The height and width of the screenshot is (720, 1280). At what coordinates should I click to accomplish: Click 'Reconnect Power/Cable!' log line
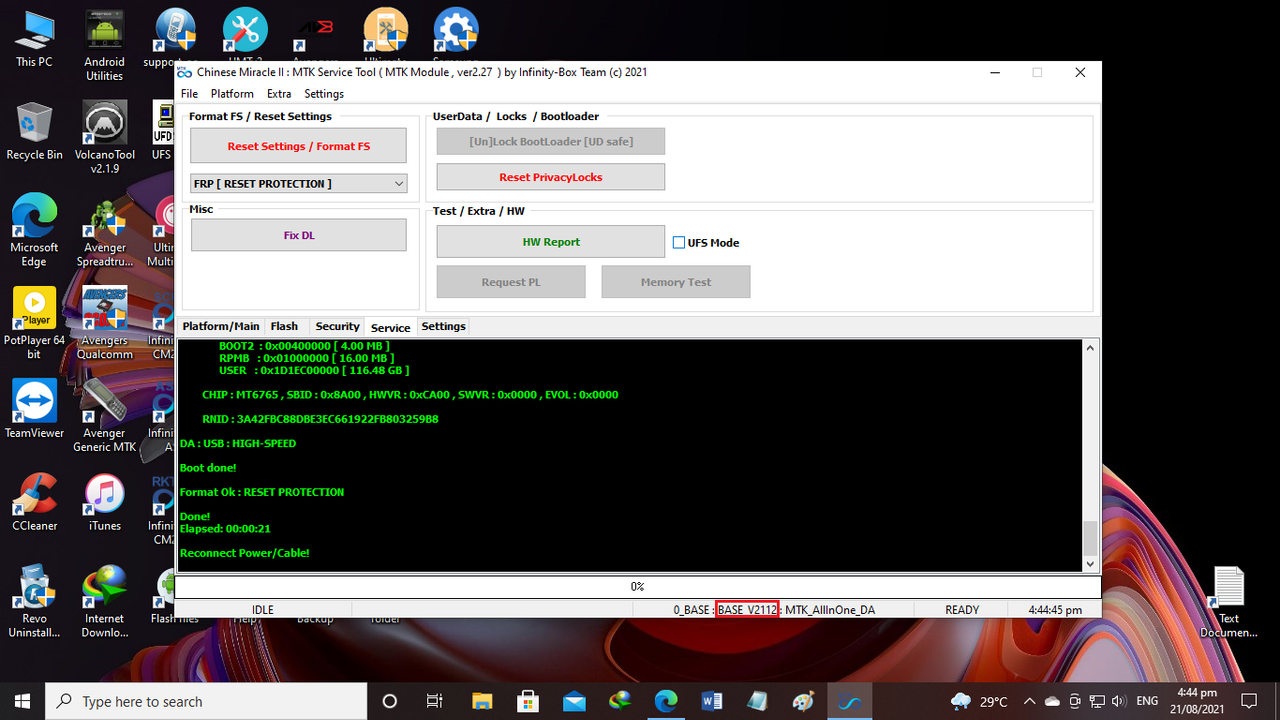[x=244, y=553]
